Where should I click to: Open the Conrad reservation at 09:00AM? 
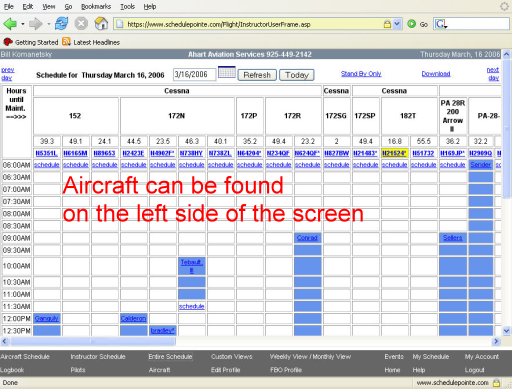[x=307, y=238]
